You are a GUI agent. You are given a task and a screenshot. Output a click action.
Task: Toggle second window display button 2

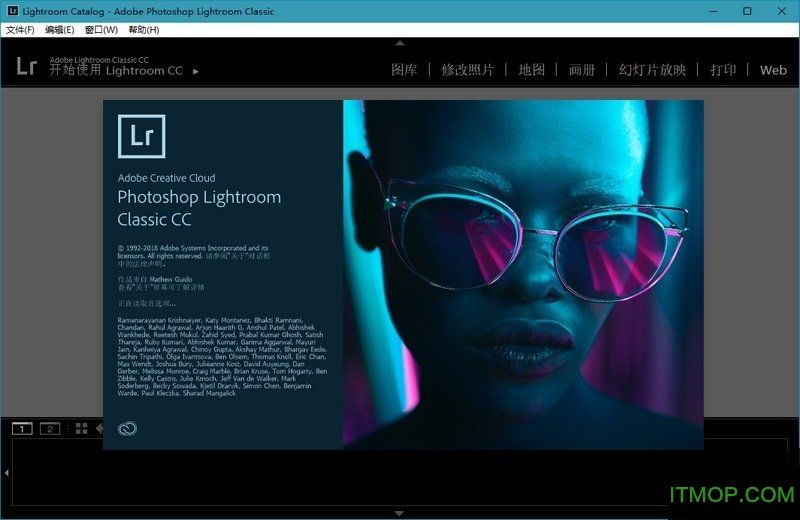pyautogui.click(x=50, y=429)
